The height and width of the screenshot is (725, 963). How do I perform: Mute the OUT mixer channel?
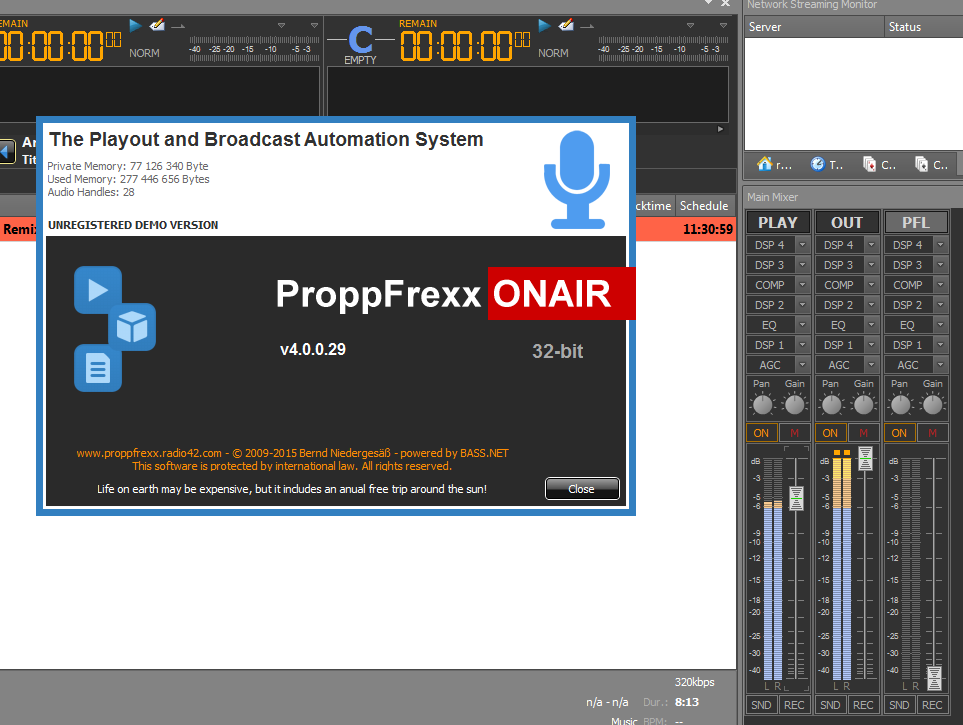point(864,433)
